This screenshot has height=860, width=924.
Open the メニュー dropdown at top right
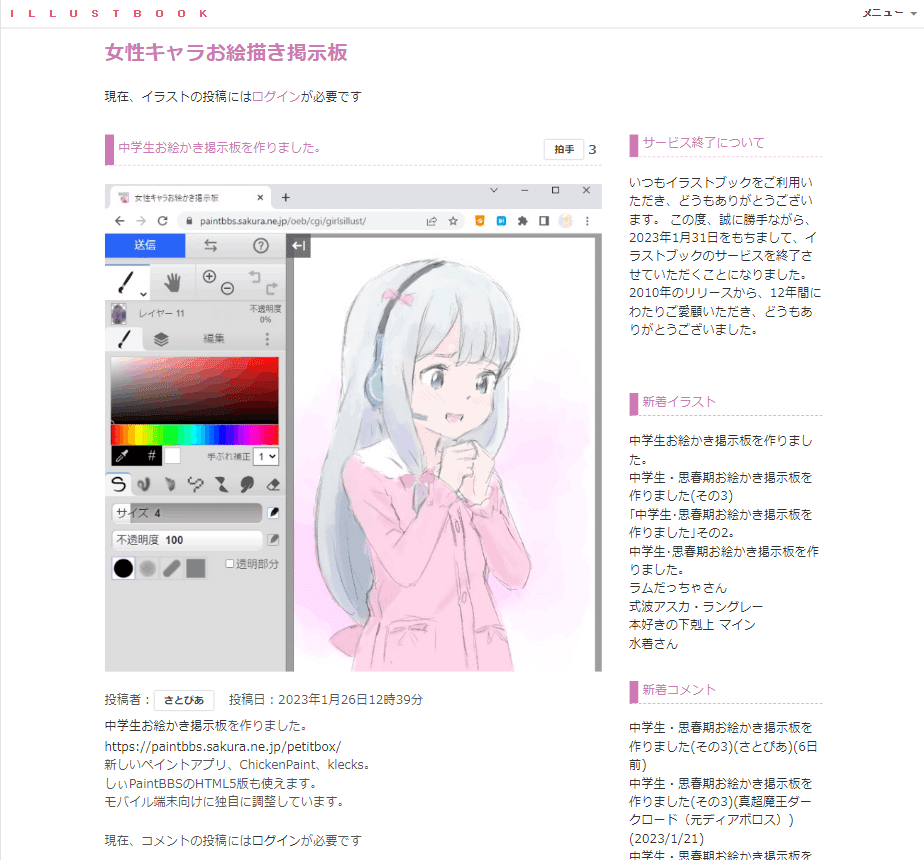[x=890, y=13]
